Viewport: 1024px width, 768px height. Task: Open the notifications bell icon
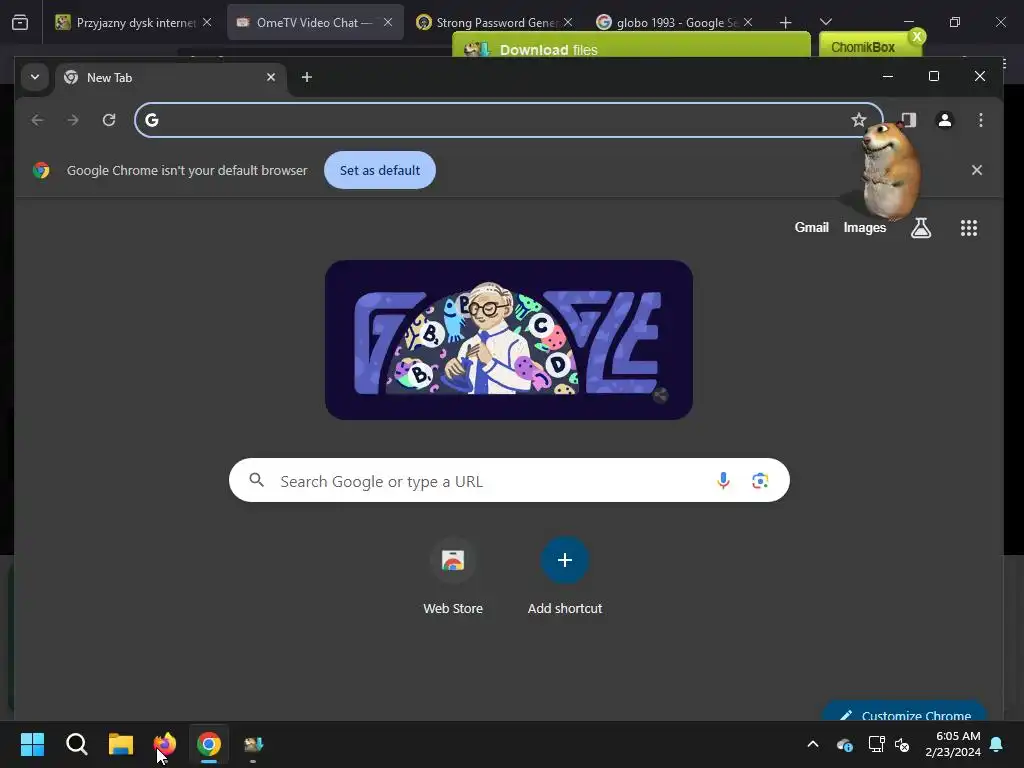997,744
